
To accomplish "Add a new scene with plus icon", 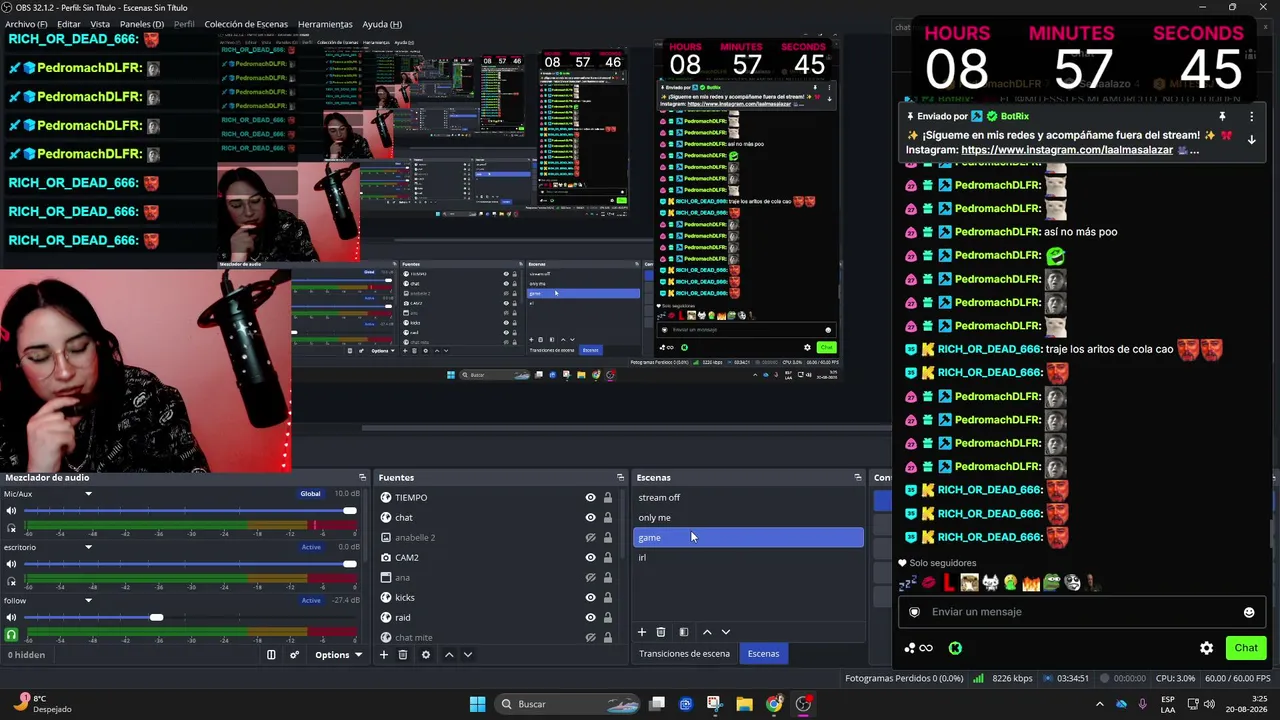I will click(x=642, y=632).
